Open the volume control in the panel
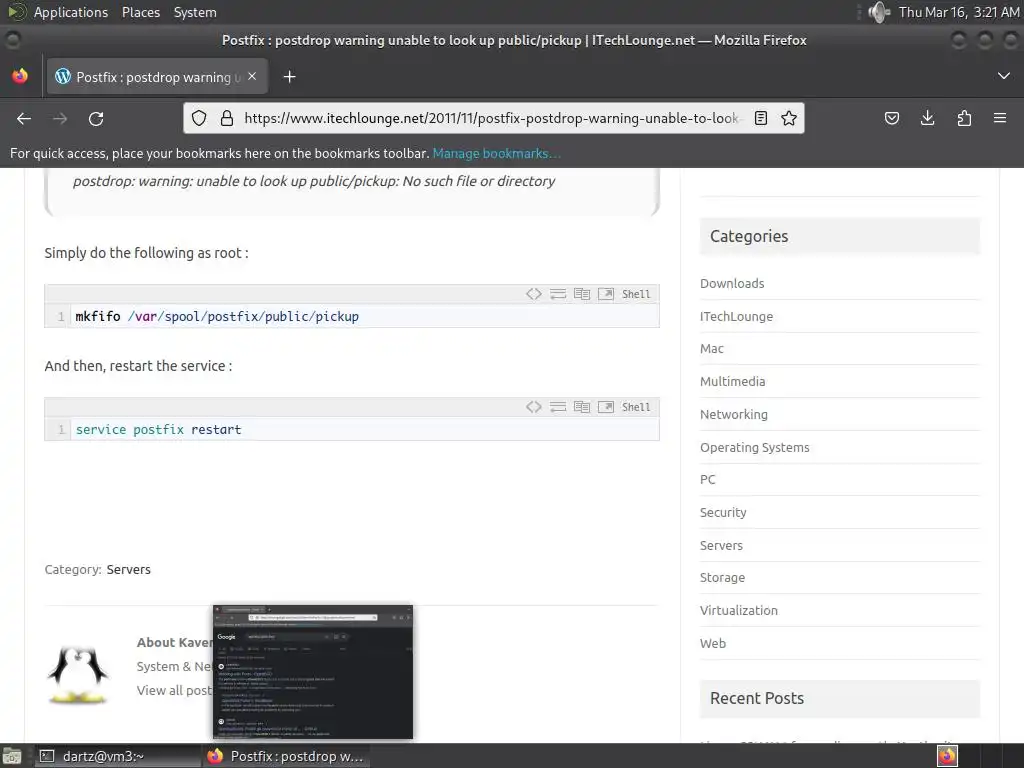Image resolution: width=1024 pixels, height=768 pixels. pyautogui.click(x=879, y=12)
